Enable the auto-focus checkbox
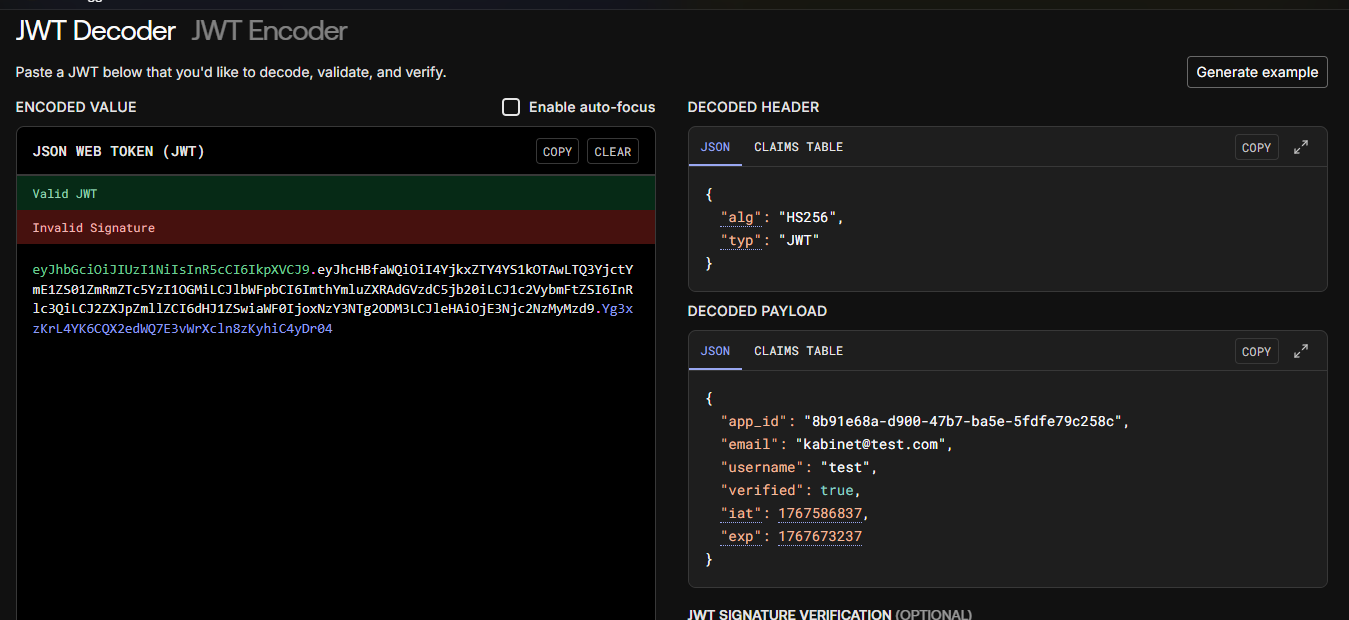This screenshot has width=1349, height=620. 511,107
